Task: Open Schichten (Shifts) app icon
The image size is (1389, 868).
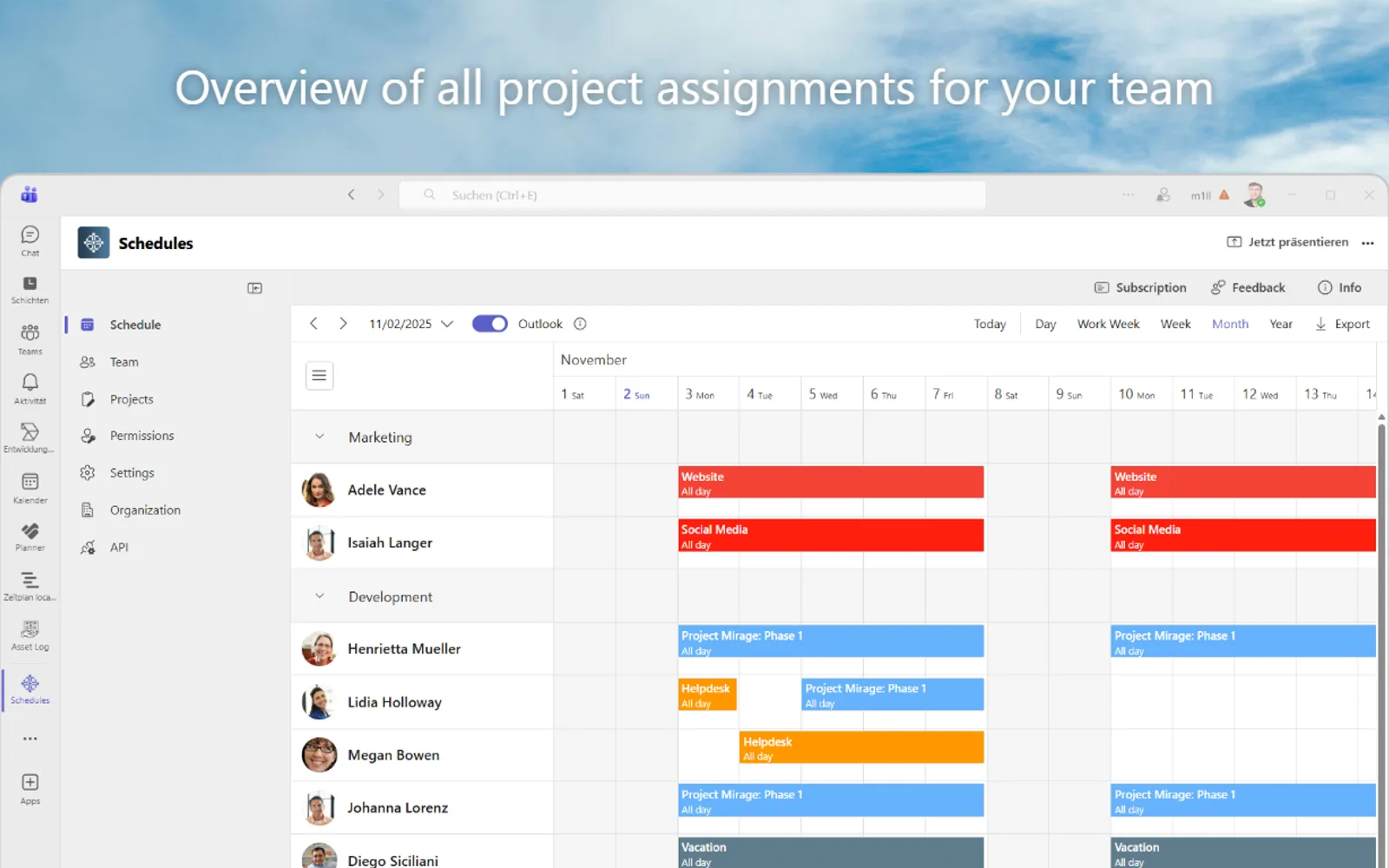Action: pyautogui.click(x=30, y=289)
